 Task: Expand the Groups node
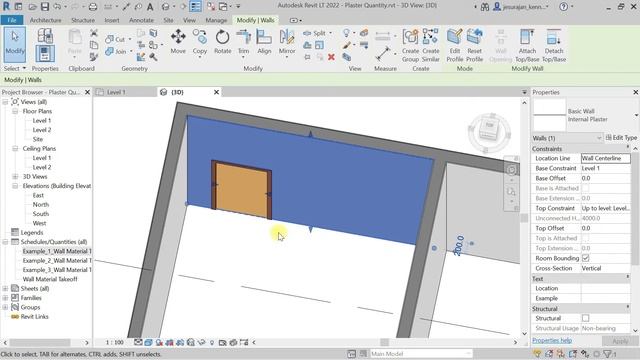click(5, 307)
